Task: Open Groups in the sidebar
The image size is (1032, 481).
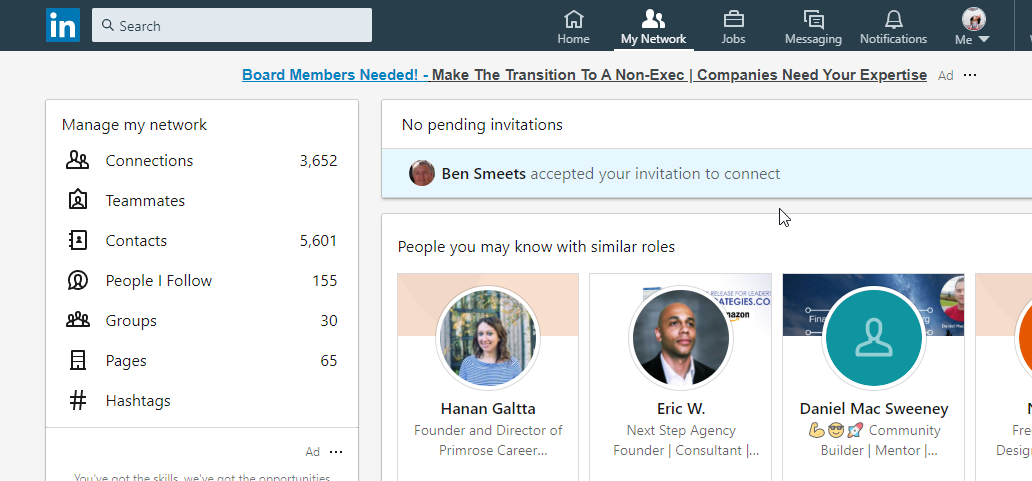Action: coord(131,321)
